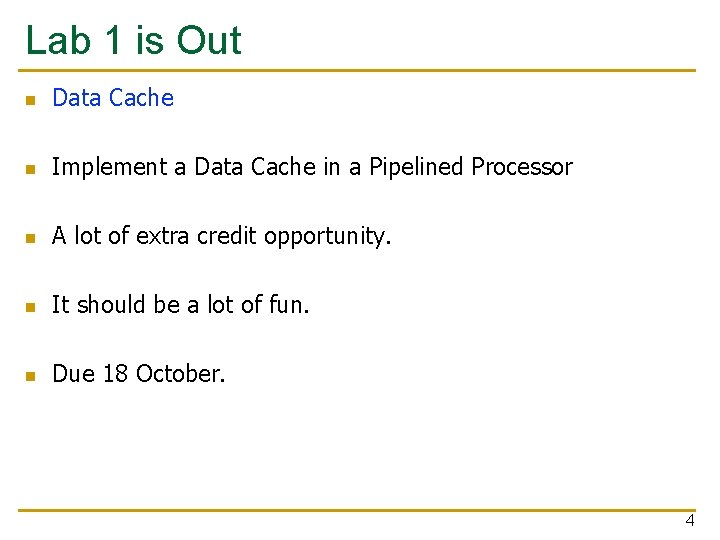Select the "Due 18 October." text line
Viewport: 720px width, 540px height.
click(x=139, y=374)
